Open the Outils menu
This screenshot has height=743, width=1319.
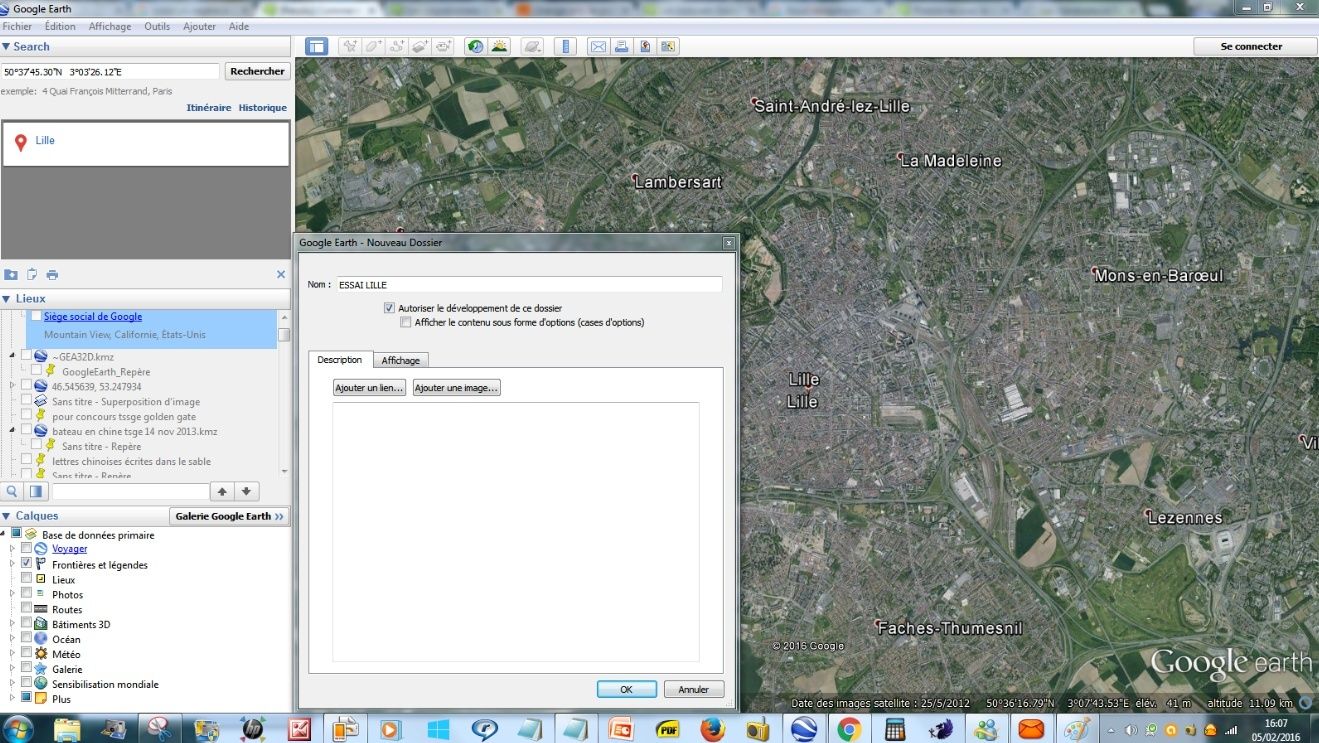[x=157, y=27]
